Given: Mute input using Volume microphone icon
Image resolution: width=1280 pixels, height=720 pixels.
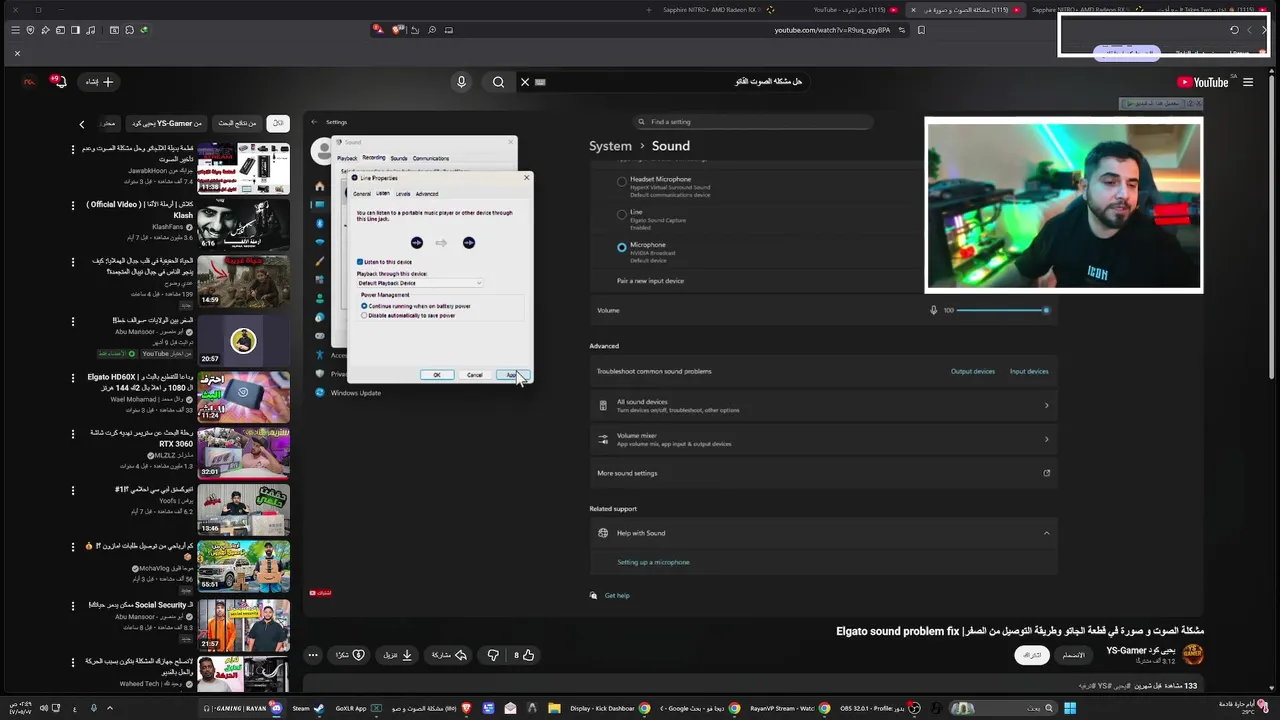Looking at the screenshot, I should pyautogui.click(x=934, y=310).
